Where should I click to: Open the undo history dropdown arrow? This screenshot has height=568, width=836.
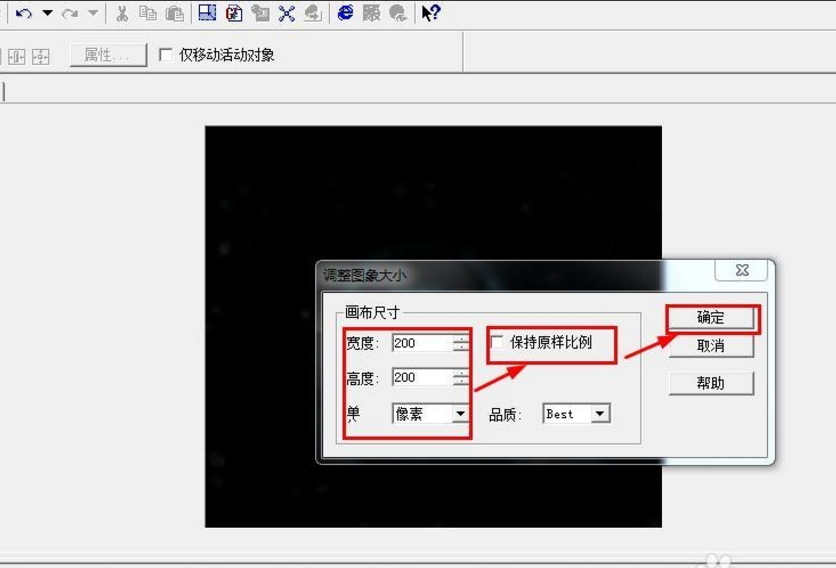[47, 13]
